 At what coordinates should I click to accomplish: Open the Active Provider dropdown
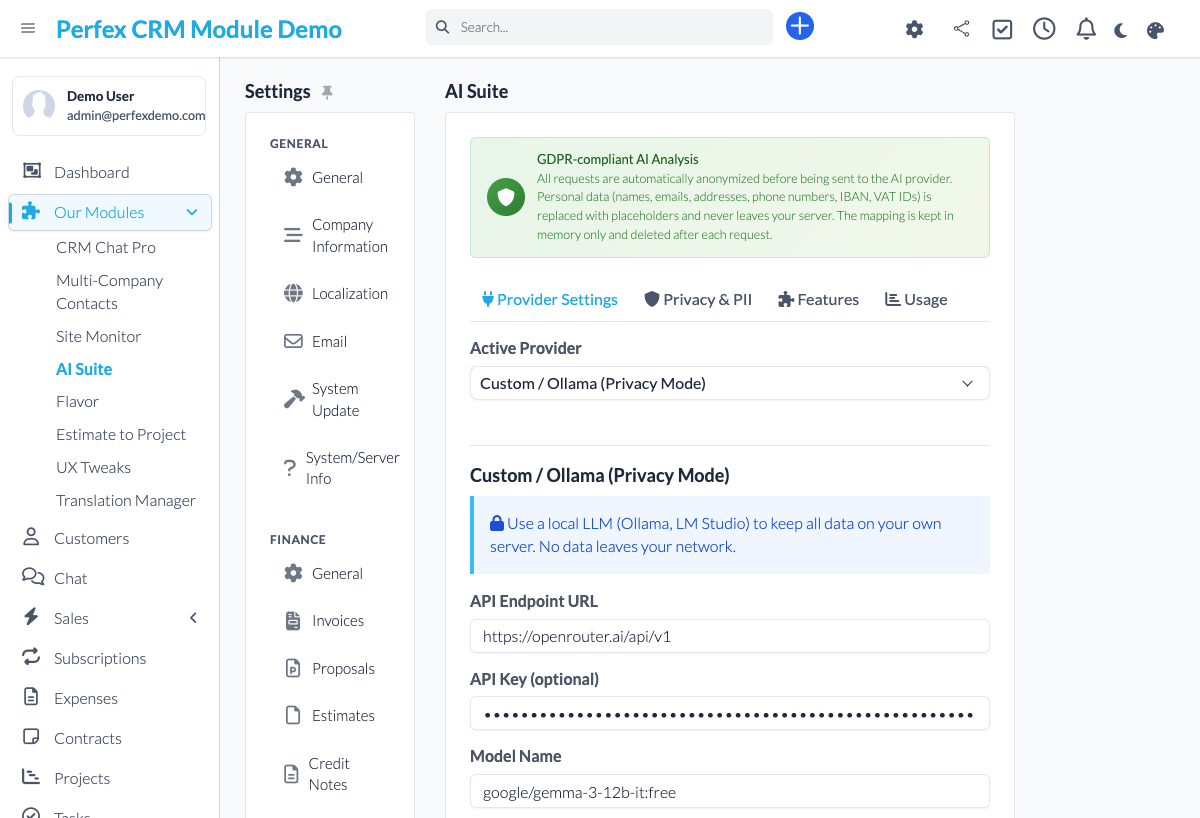click(729, 383)
